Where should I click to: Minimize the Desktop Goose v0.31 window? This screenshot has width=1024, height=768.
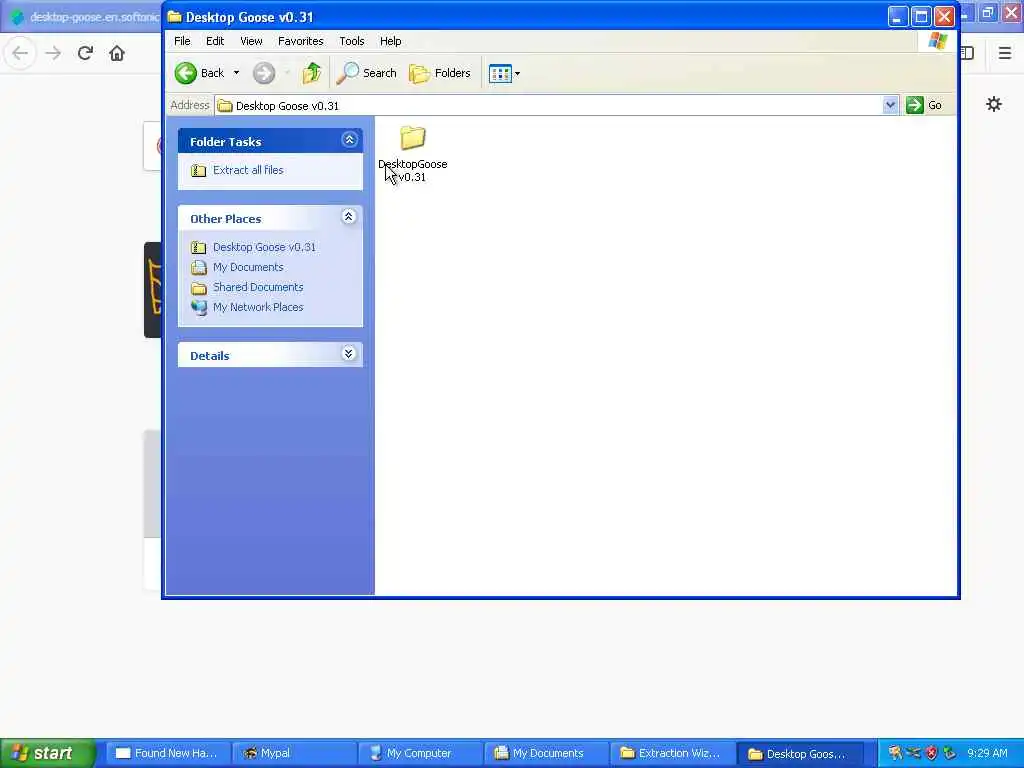pyautogui.click(x=898, y=17)
